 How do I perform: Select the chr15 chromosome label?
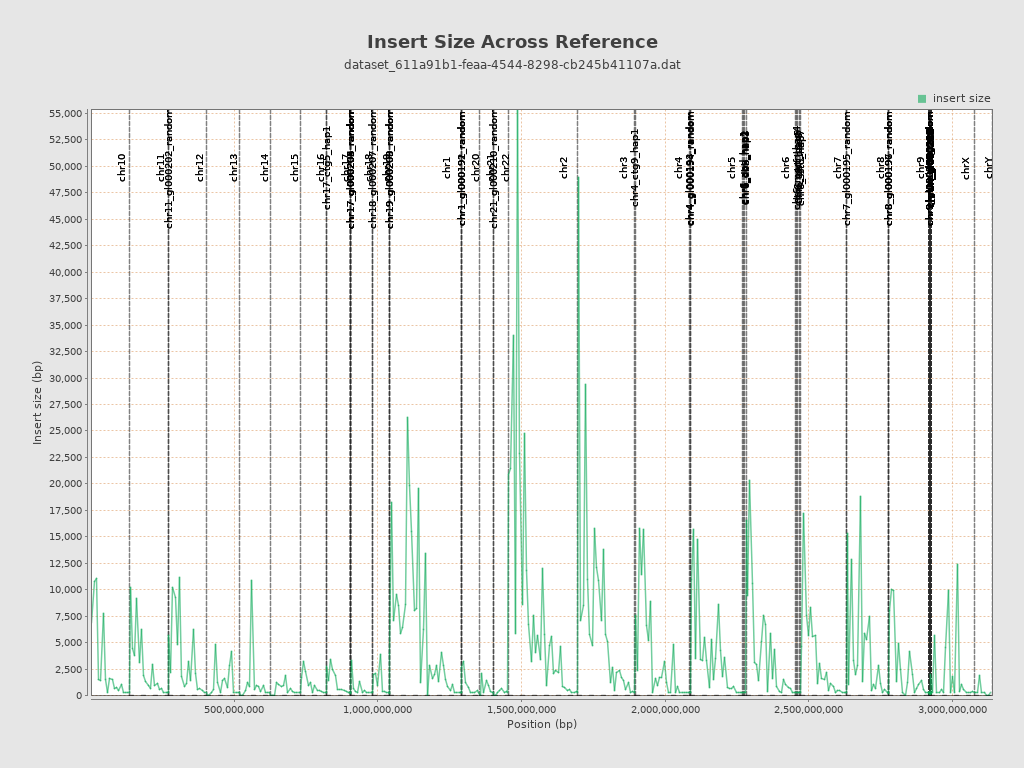(295, 167)
